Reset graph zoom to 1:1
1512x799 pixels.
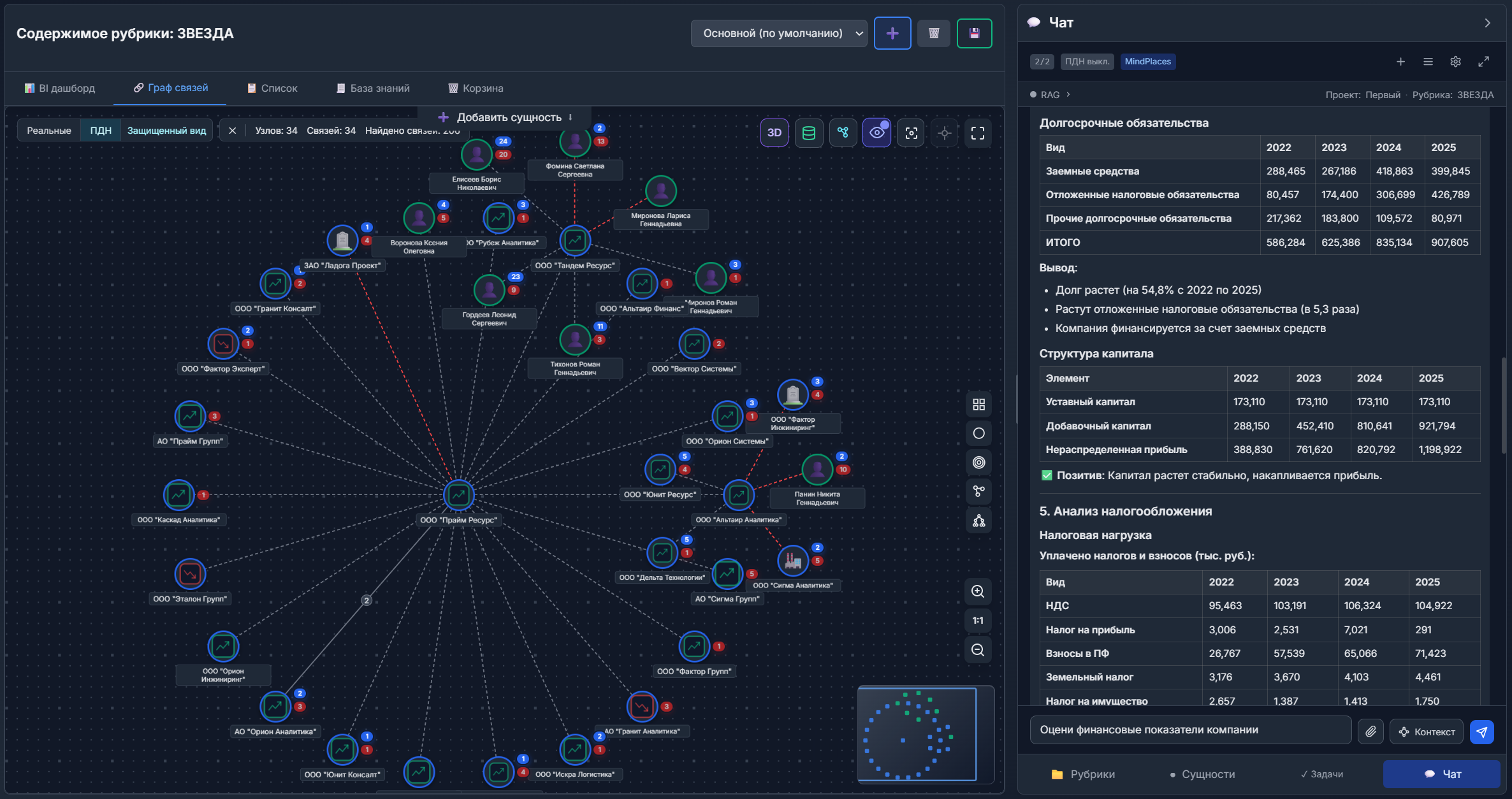click(978, 621)
